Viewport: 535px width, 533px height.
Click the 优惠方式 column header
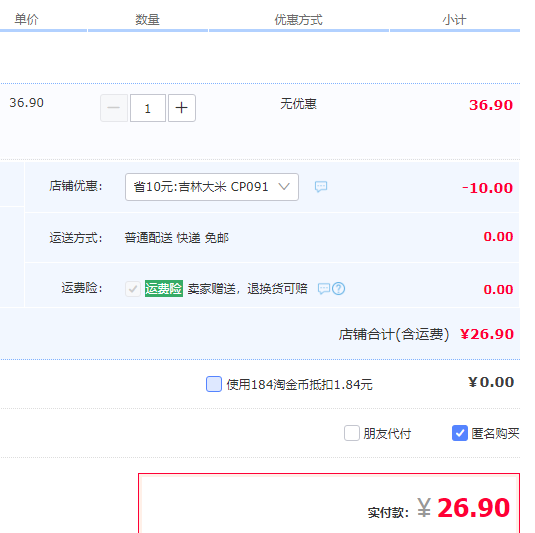299,19
